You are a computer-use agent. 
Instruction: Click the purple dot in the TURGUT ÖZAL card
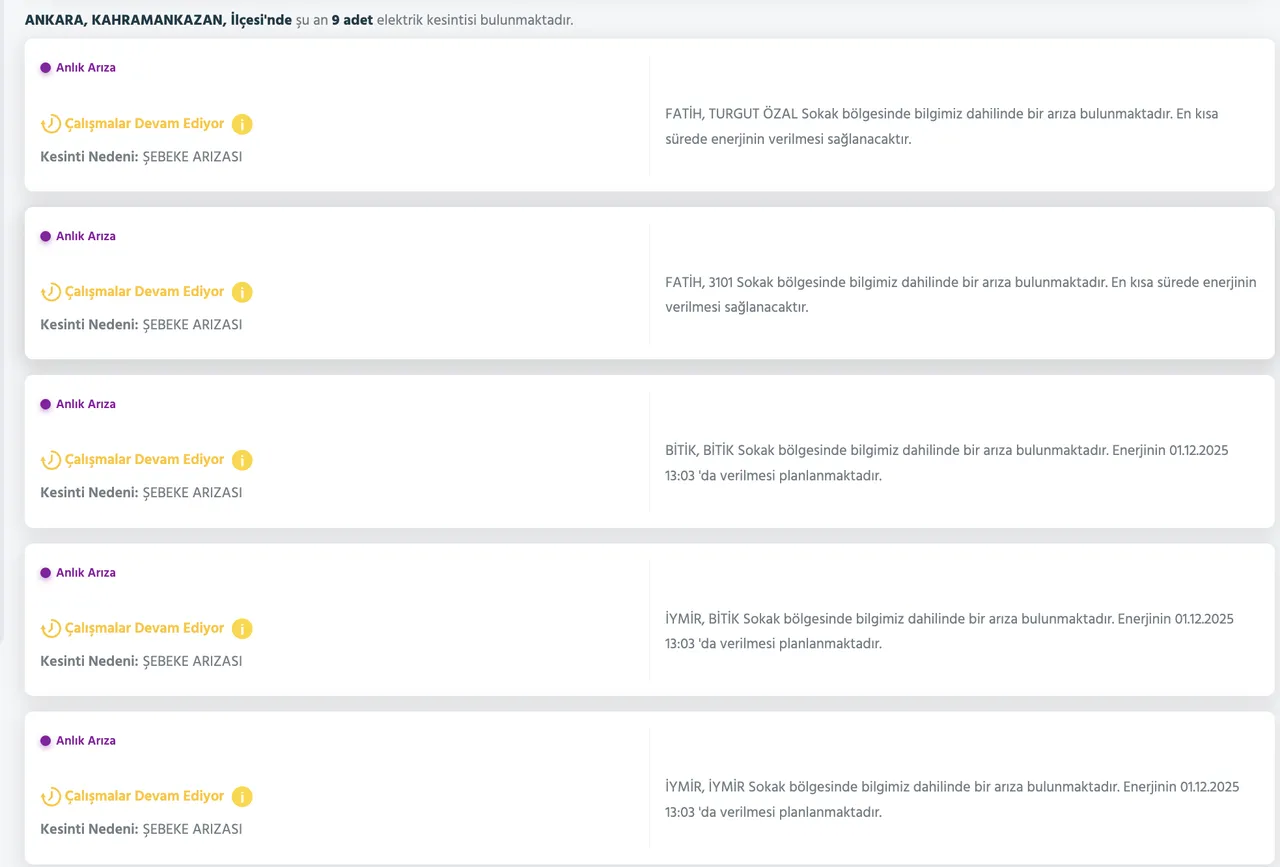click(x=45, y=68)
